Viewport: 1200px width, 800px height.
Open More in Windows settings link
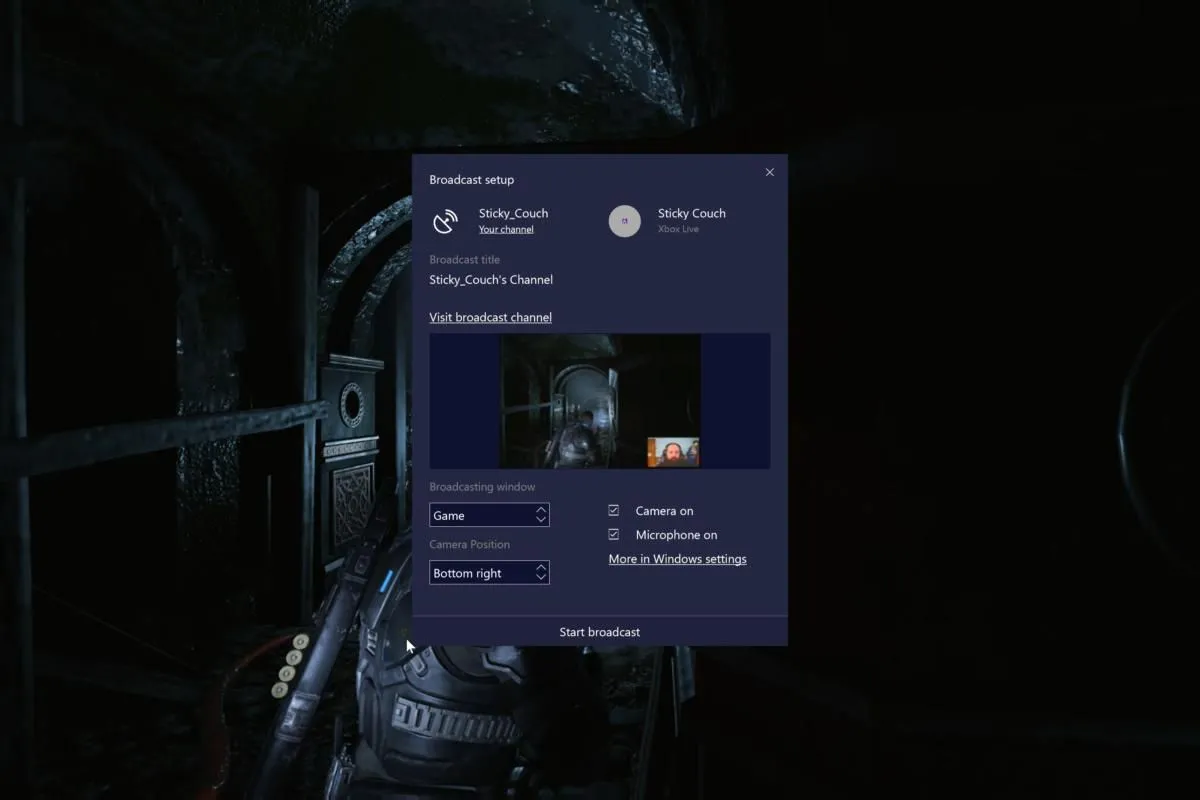678,559
